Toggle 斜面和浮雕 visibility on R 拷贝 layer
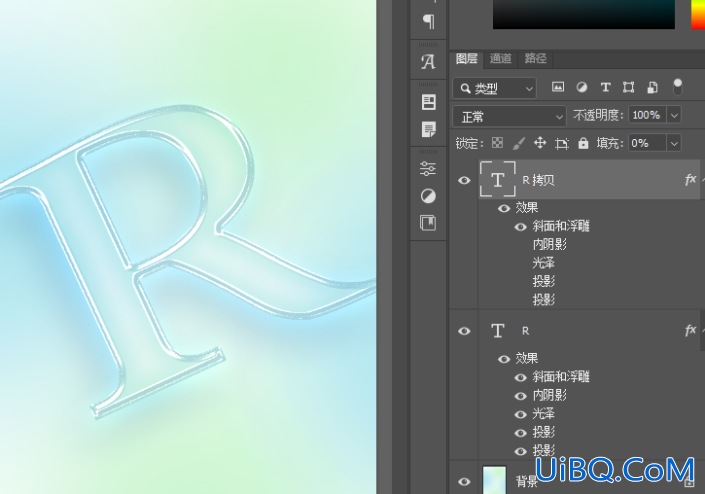The image size is (705, 494). click(521, 227)
